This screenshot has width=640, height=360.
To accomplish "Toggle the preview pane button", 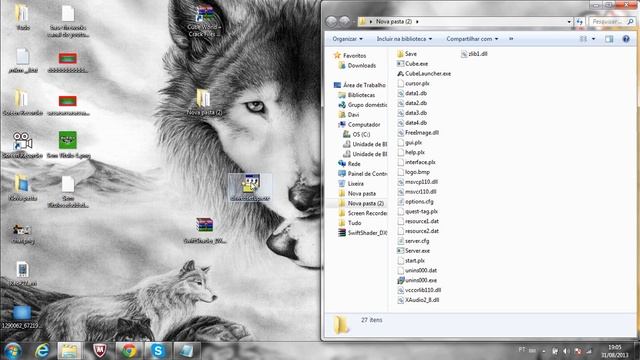I will (609, 39).
